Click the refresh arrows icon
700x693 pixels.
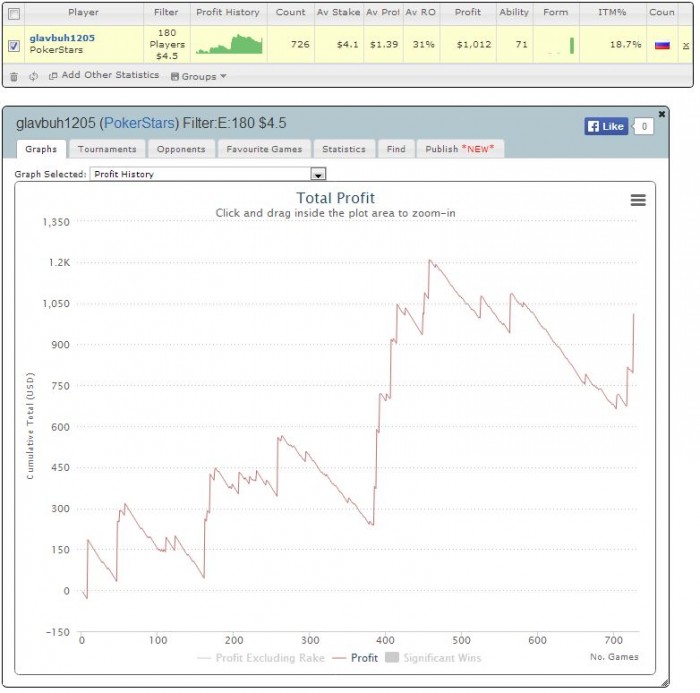tap(33, 76)
